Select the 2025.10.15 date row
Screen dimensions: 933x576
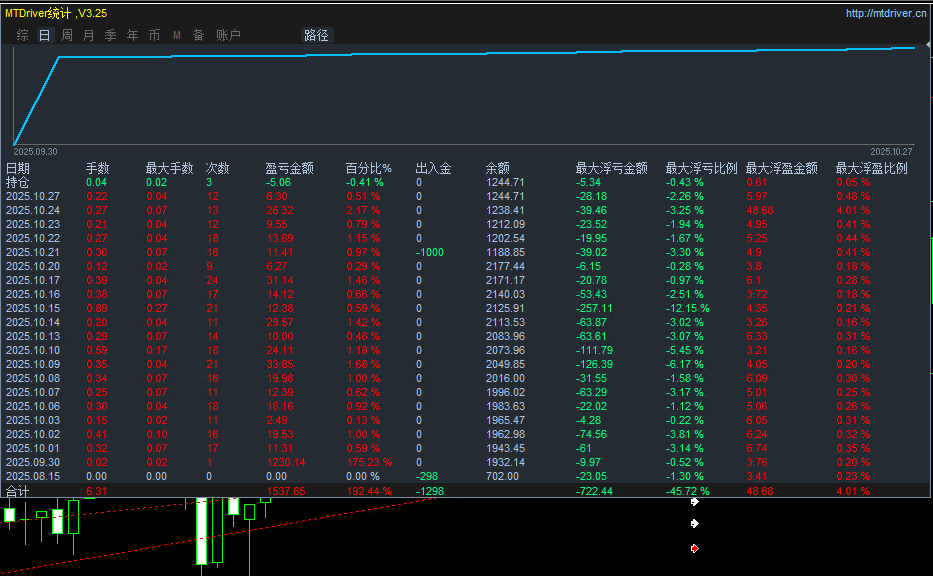click(33, 308)
